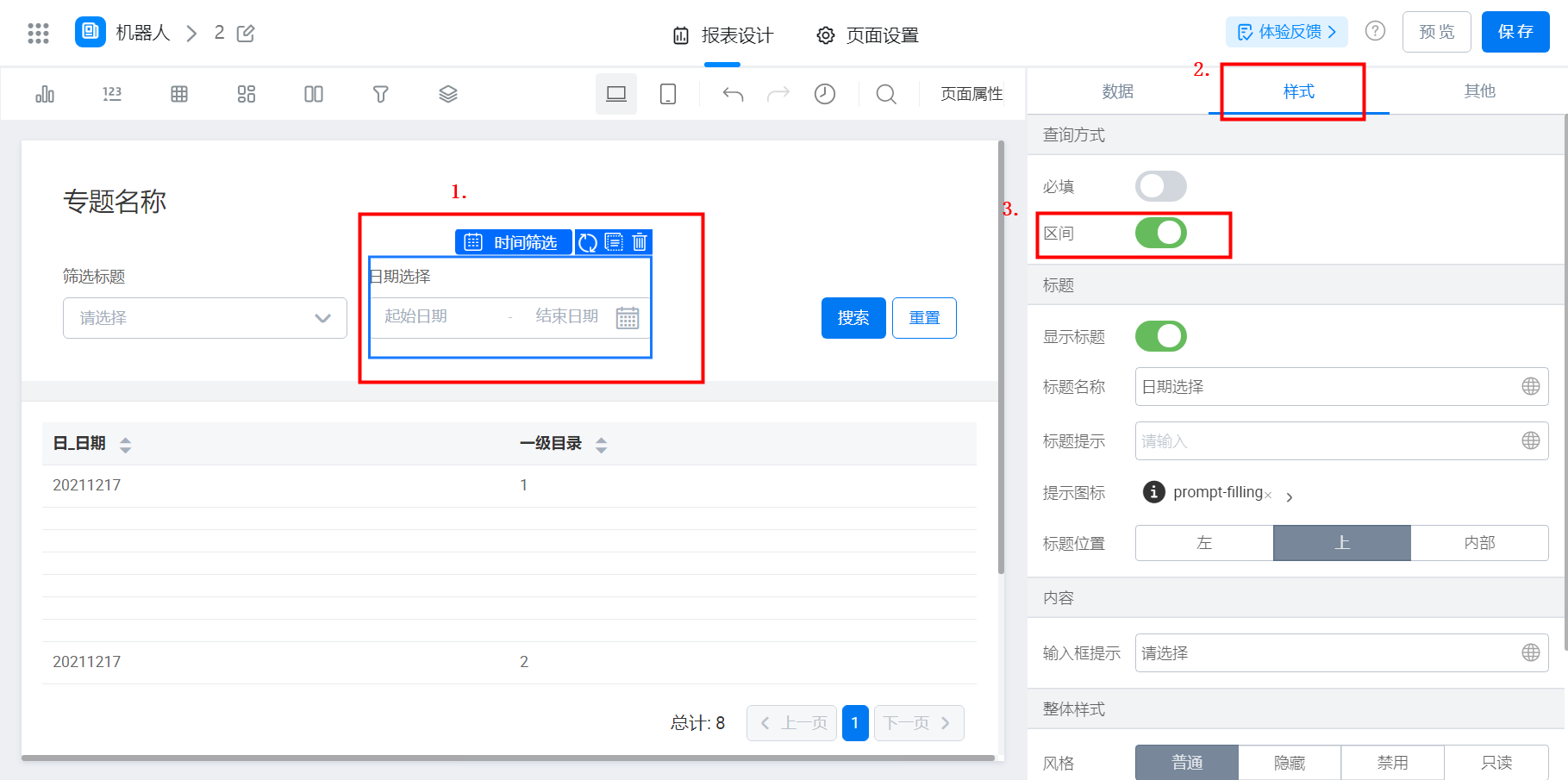This screenshot has height=780, width=1568.
Task: Delete the 时间筛选 component with trash icon
Action: coord(640,242)
